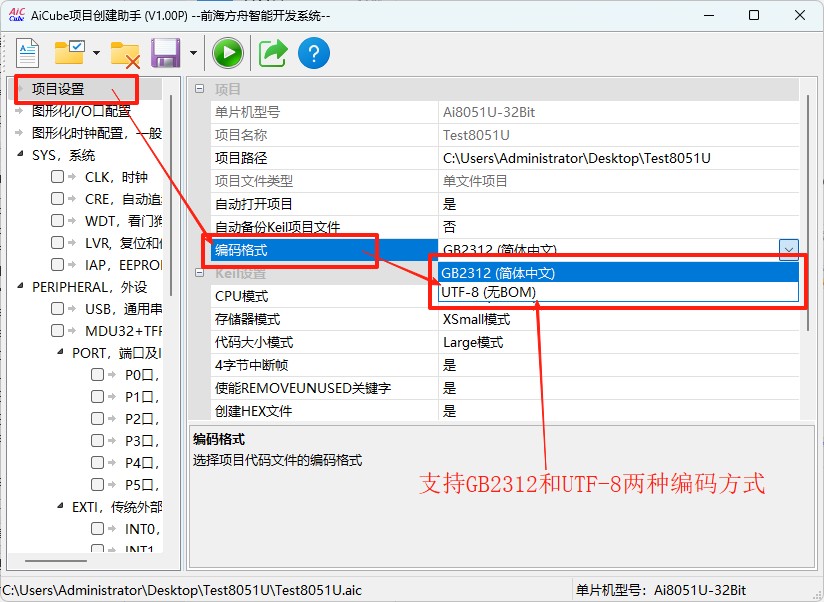Enable the USB，通用串 checkbox
Viewport: 824px width, 602px height.
click(x=57, y=308)
